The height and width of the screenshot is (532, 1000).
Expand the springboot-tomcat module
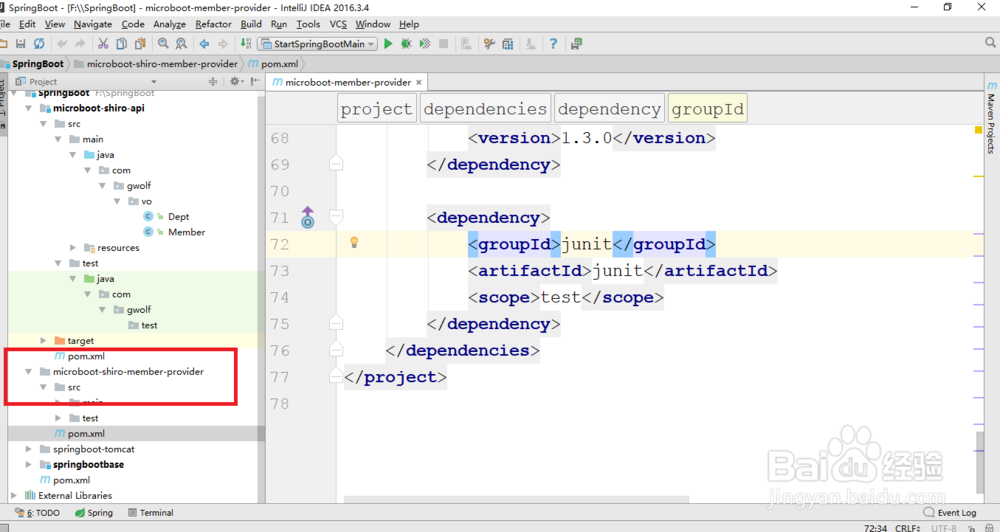click(x=29, y=449)
